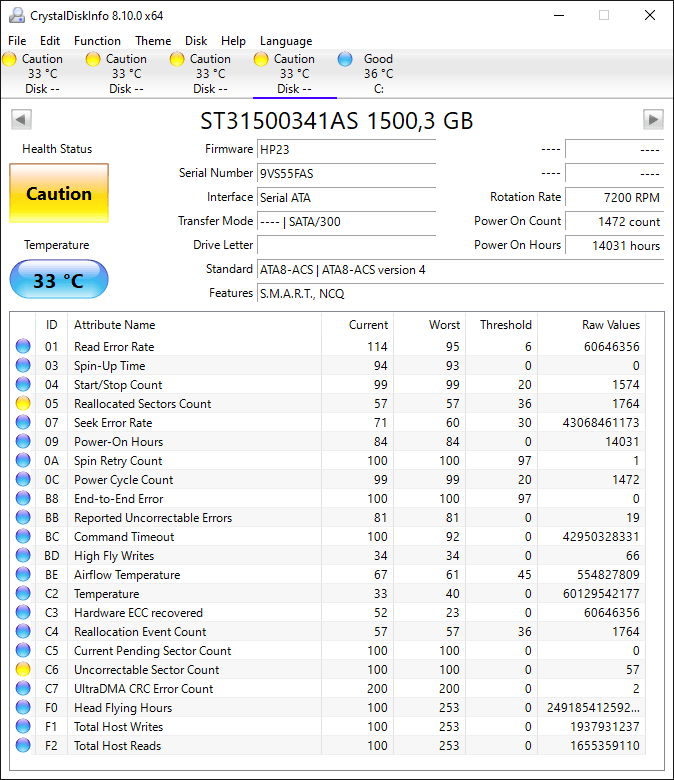The height and width of the screenshot is (780, 674).
Task: Click the CrystalDiskInfo app icon in title bar
Action: [x=17, y=15]
